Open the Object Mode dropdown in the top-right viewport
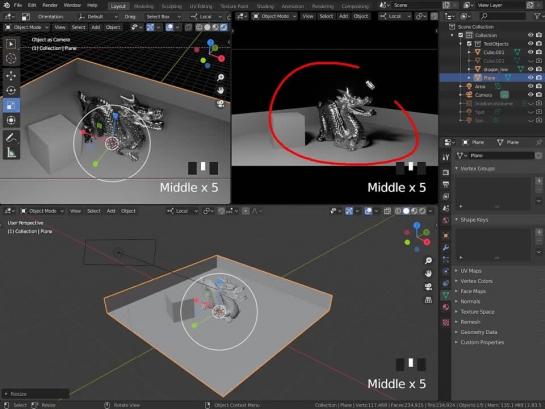Viewport: 545px width, 409px height. point(275,16)
